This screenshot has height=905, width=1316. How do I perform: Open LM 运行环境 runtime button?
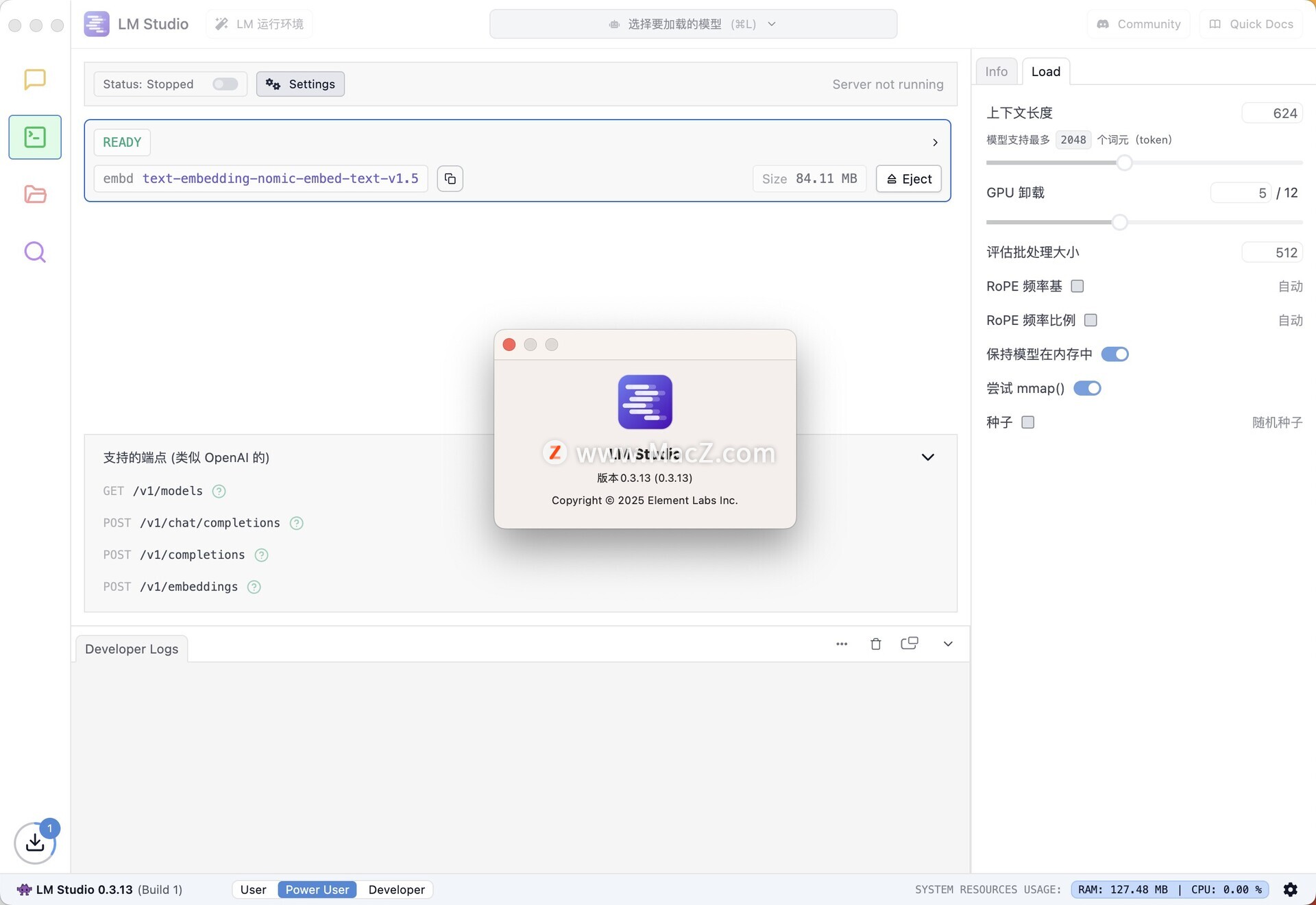coord(259,24)
